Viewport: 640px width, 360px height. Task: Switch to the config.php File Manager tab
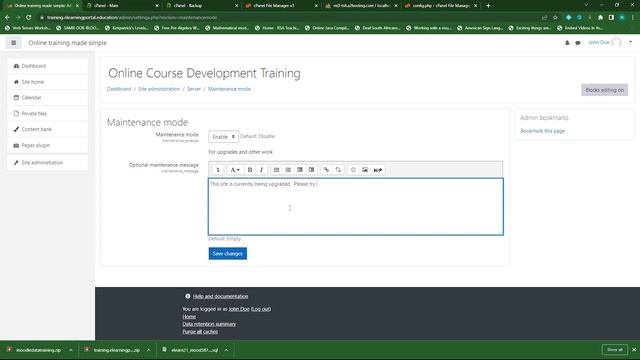441,6
